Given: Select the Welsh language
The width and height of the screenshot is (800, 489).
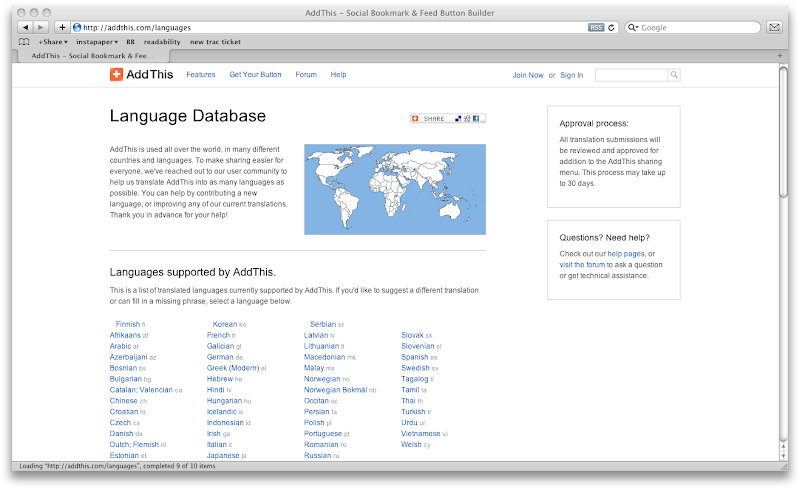Looking at the screenshot, I should click(x=411, y=444).
